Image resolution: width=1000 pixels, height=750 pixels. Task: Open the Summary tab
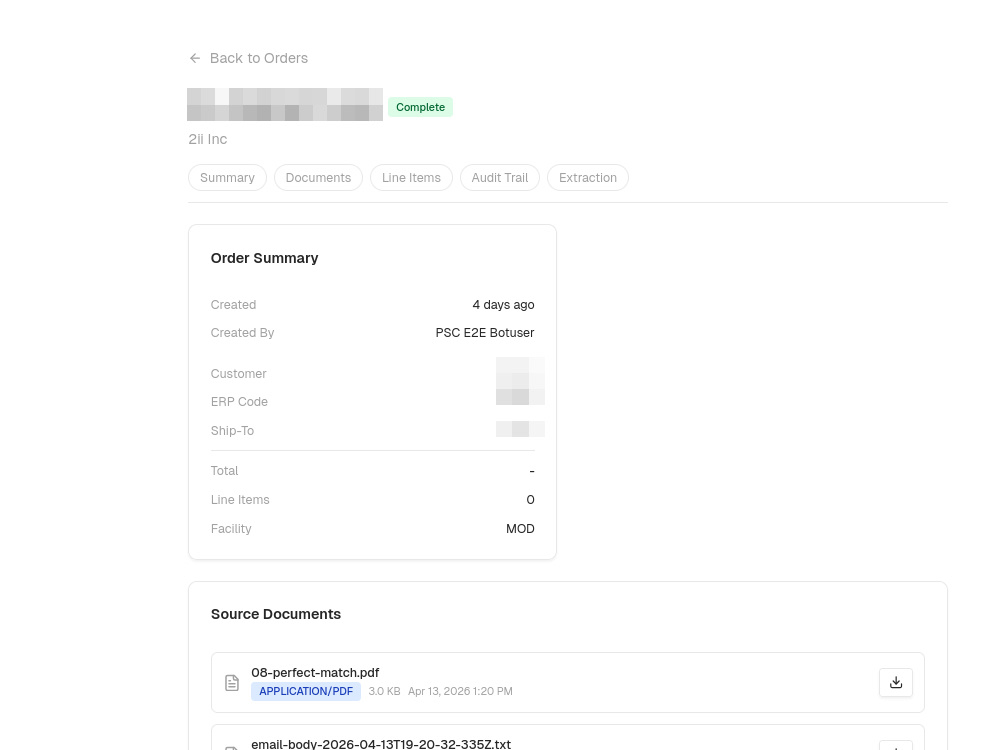point(227,177)
